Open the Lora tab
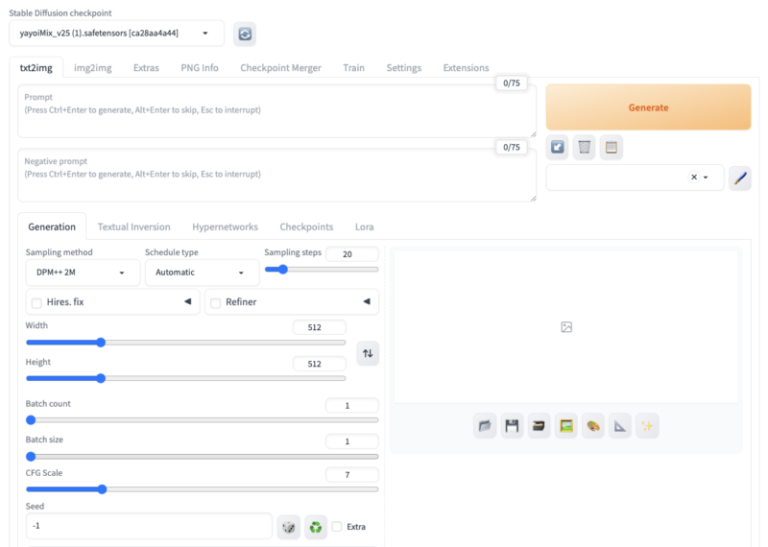Screen dimensions: 768x547 (x=364, y=227)
